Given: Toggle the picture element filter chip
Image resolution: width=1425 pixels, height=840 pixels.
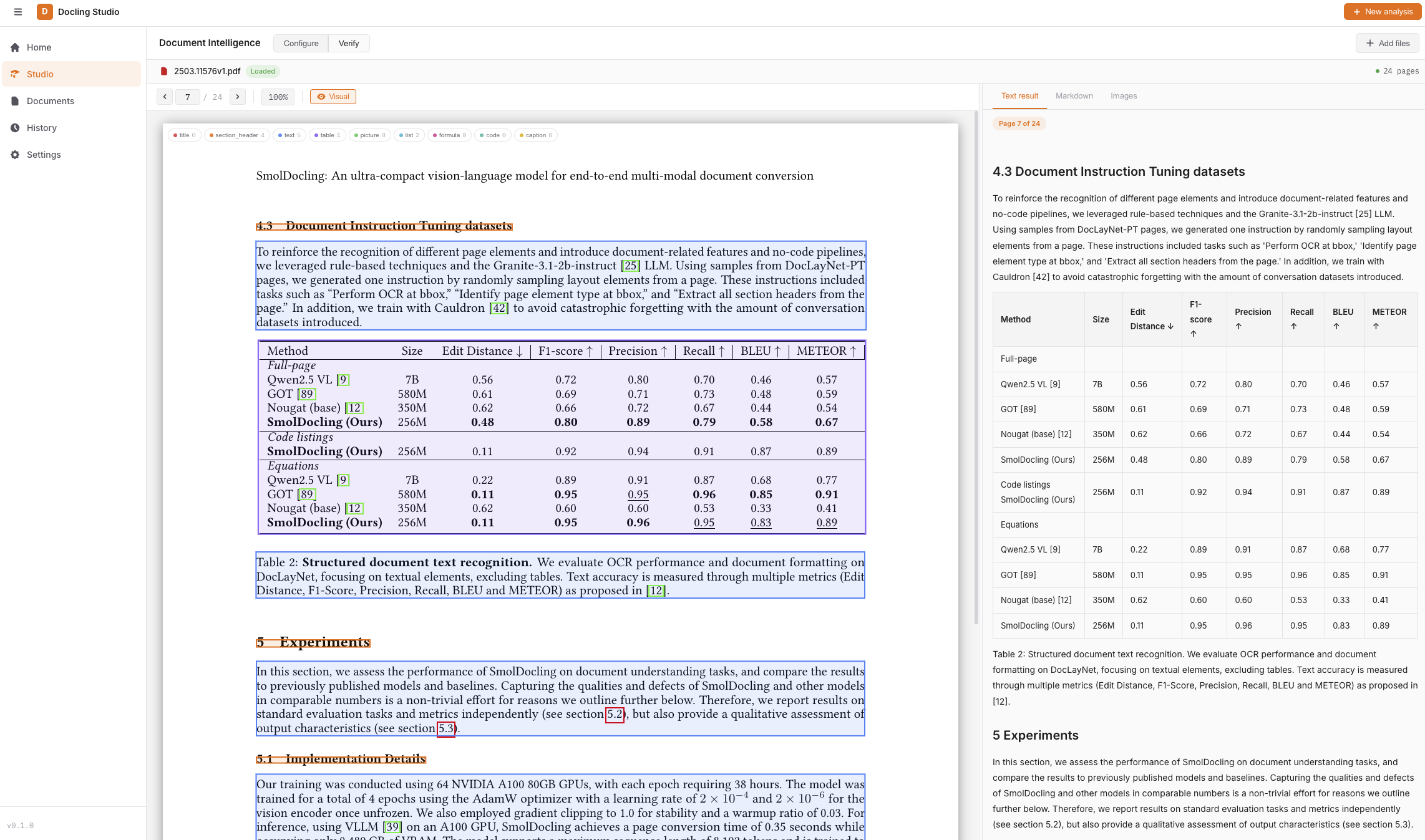Looking at the screenshot, I should 370,135.
